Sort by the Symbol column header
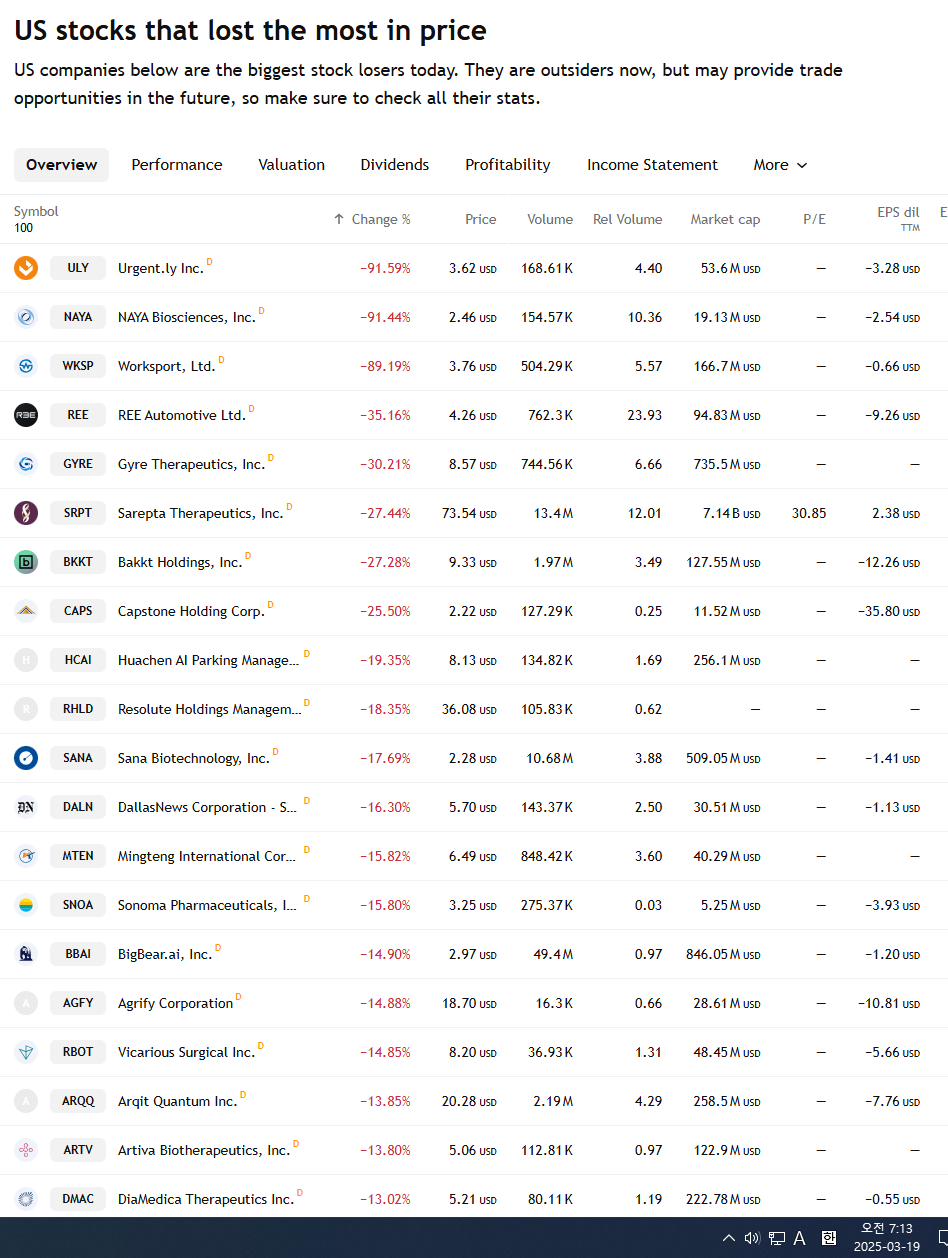The image size is (948, 1258). [x=36, y=211]
